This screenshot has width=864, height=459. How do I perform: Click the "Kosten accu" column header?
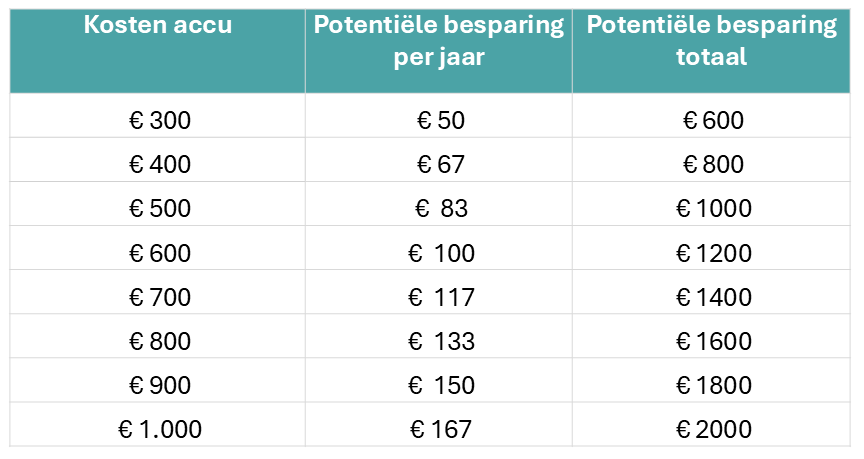pos(158,27)
